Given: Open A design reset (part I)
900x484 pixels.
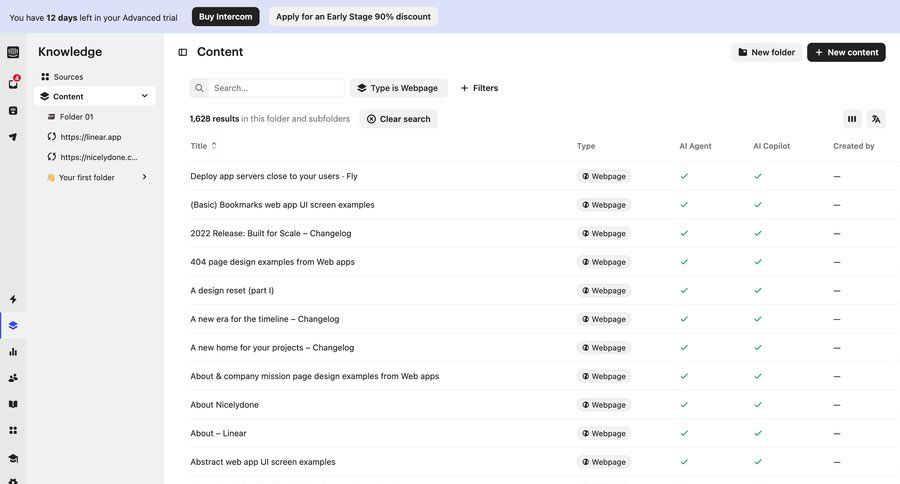Looking at the screenshot, I should (232, 291).
